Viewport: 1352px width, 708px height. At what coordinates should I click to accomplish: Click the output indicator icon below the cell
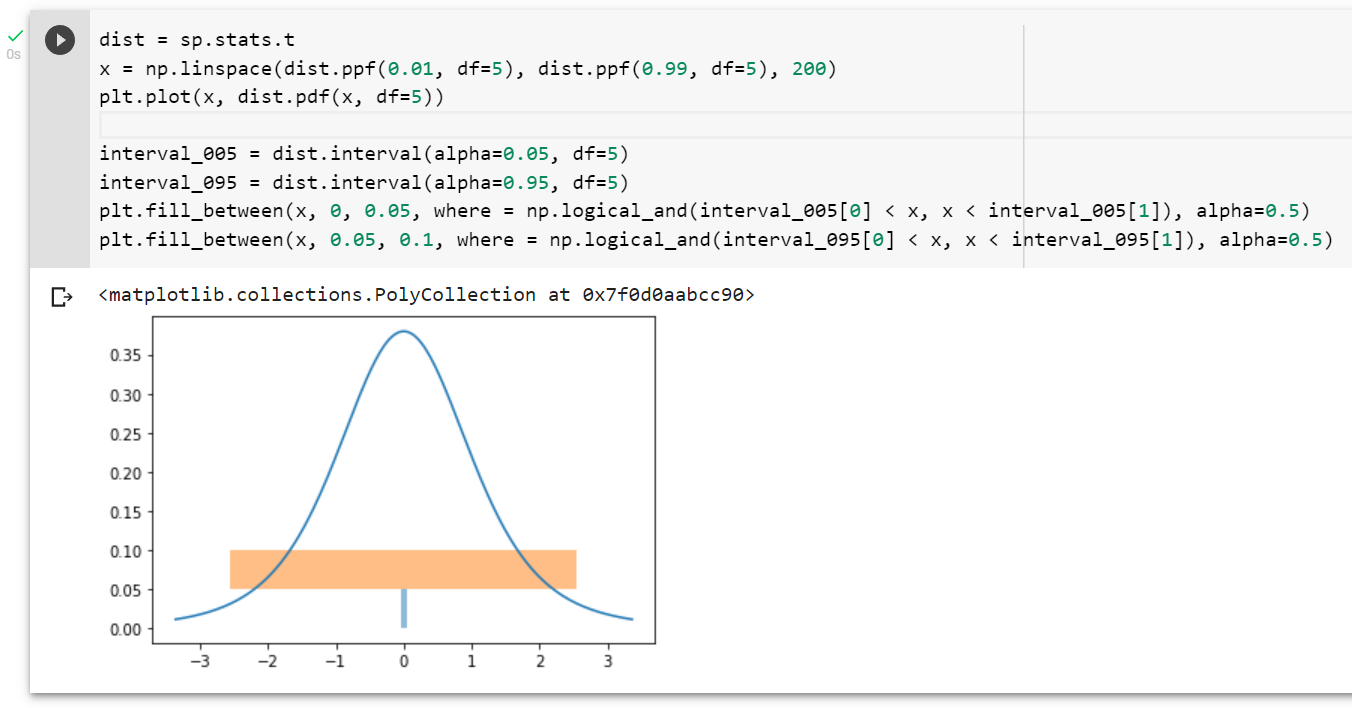tap(60, 295)
